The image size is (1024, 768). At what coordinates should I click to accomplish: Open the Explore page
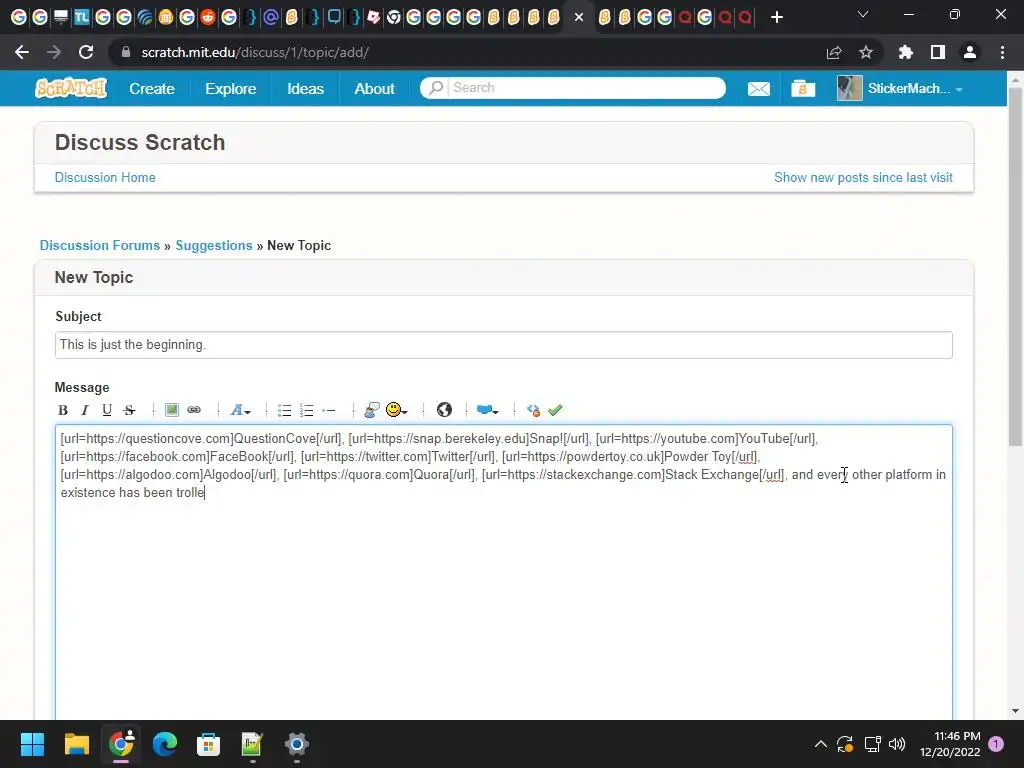click(231, 88)
